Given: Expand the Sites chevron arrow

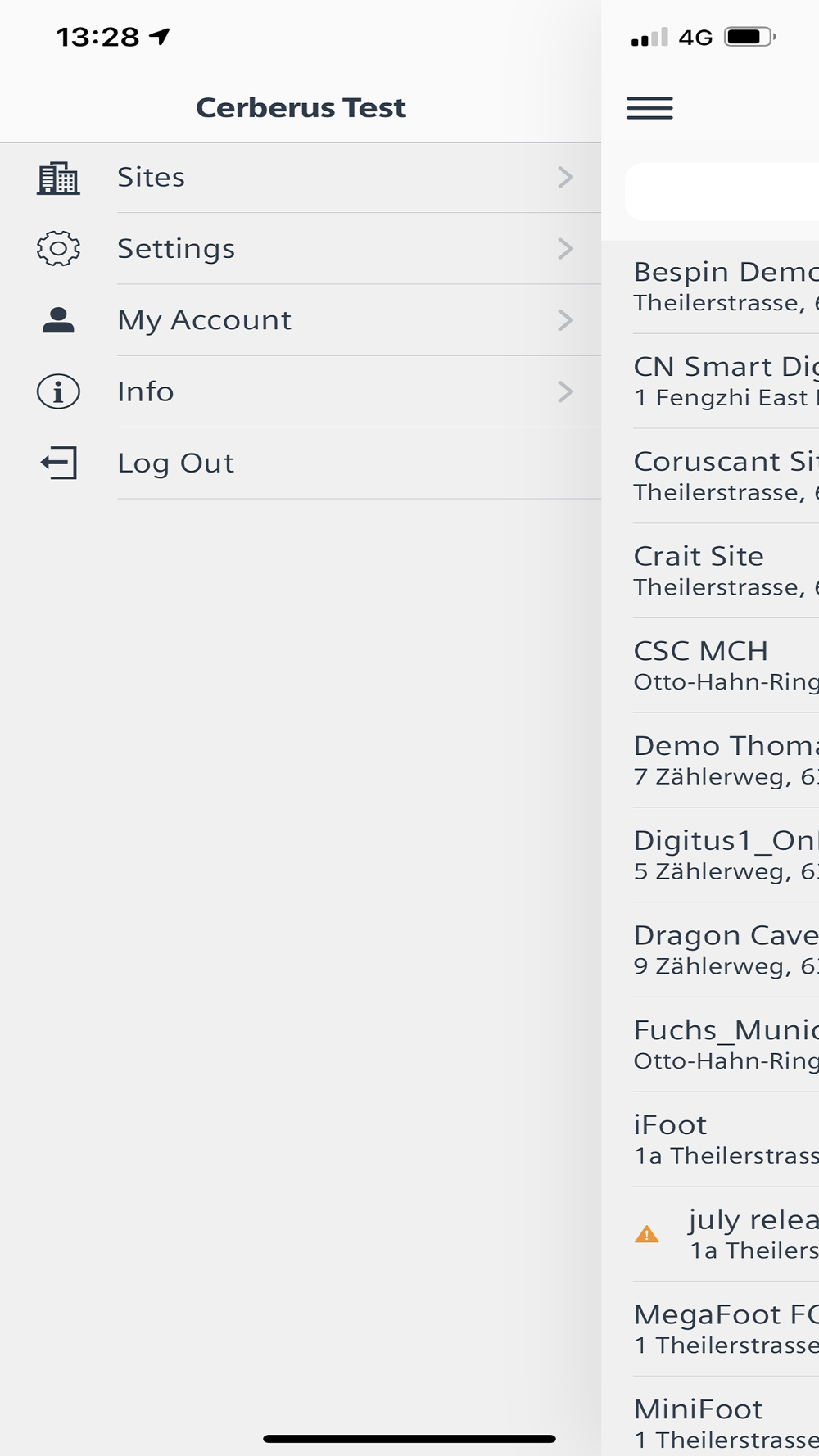Looking at the screenshot, I should click(565, 177).
